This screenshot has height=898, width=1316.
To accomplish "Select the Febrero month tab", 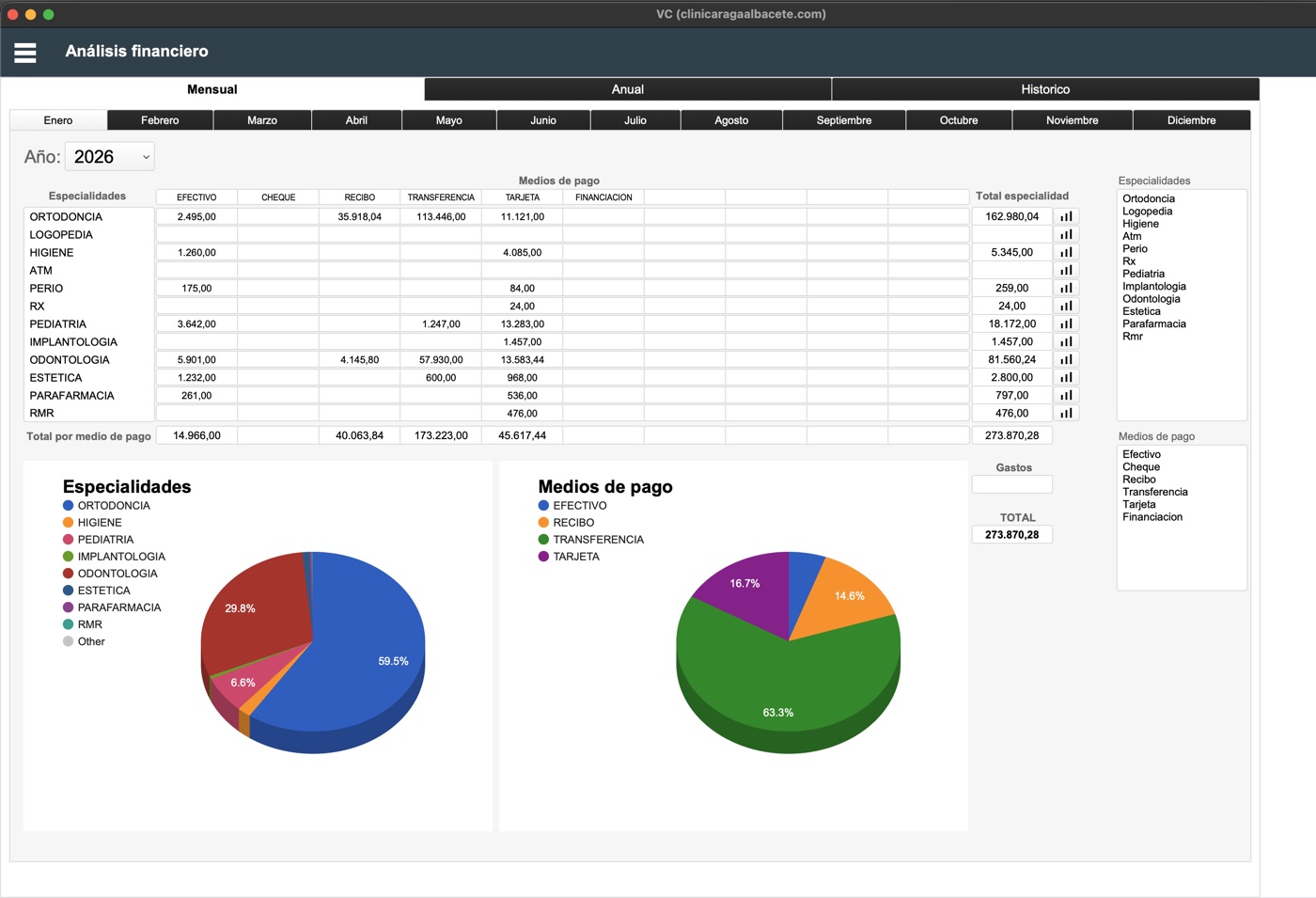I will [160, 120].
